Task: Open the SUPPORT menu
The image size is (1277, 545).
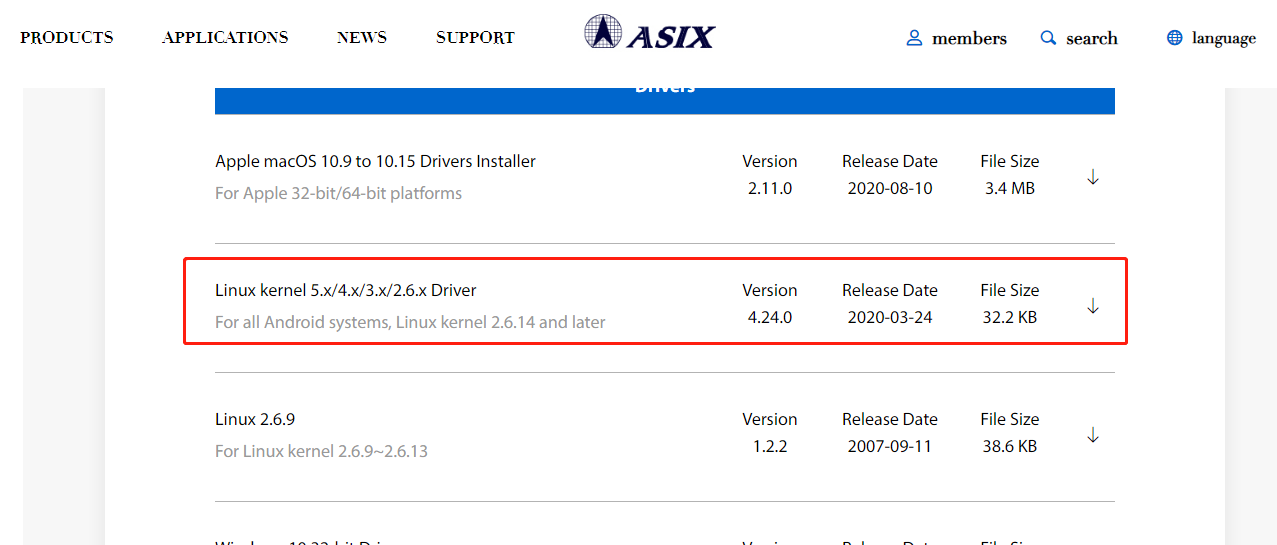Action: click(x=475, y=38)
